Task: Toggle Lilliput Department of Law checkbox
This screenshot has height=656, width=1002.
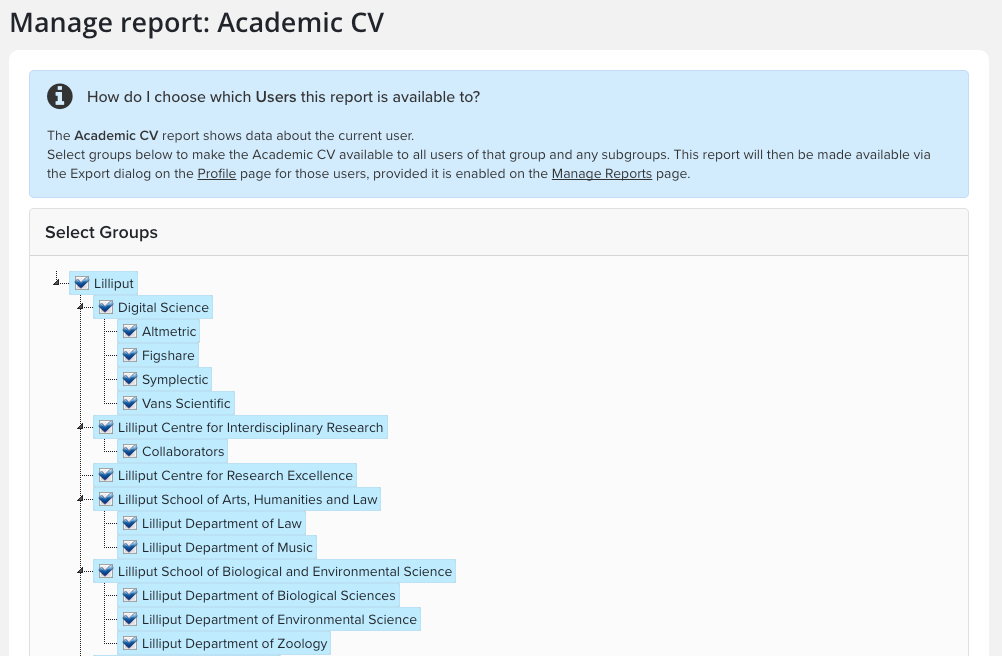Action: (x=130, y=524)
